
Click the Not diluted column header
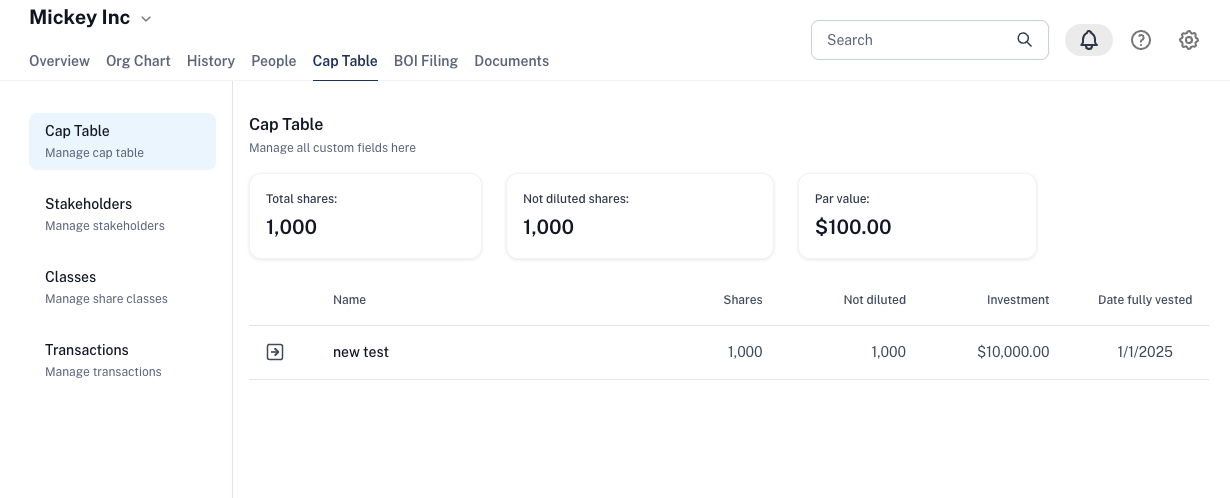pos(875,300)
